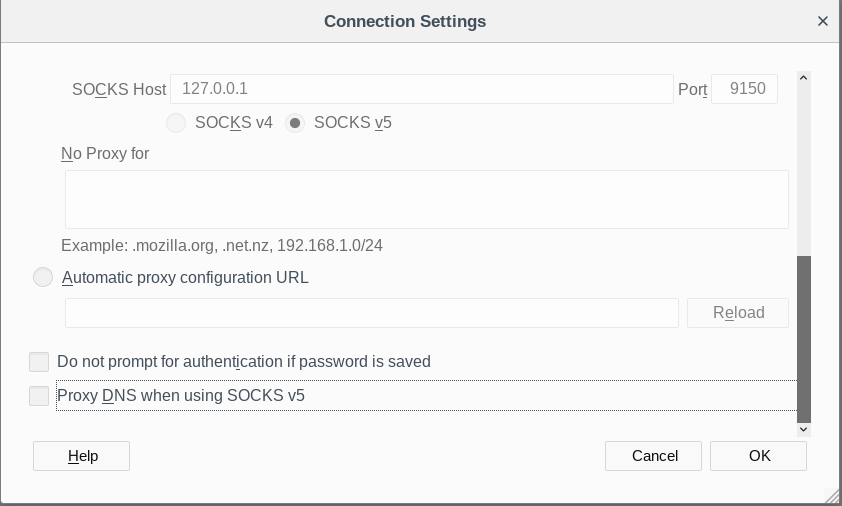Click the vertical scrollbar thumb

[x=803, y=338]
